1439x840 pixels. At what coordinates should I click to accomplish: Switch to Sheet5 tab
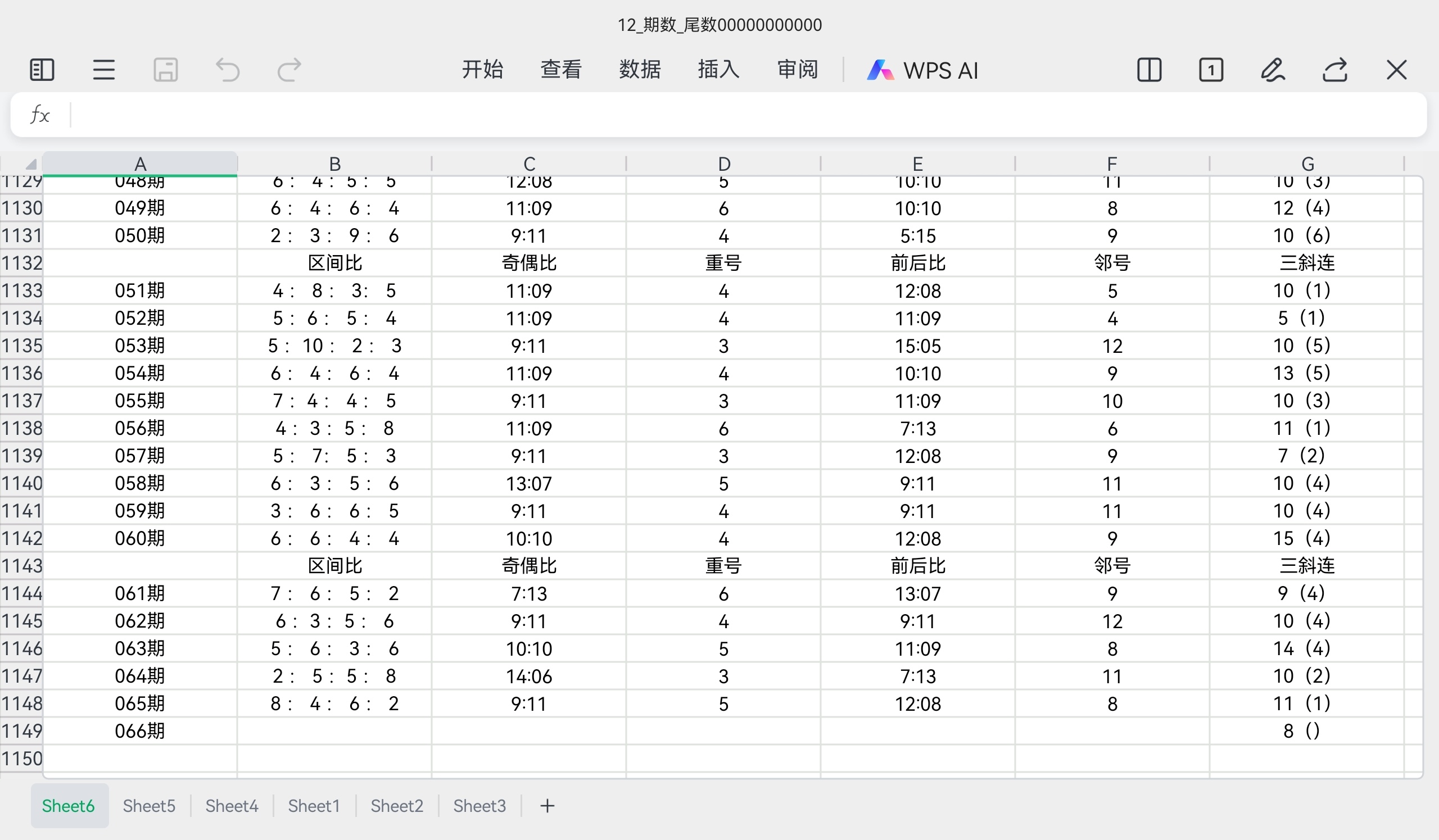pos(149,806)
